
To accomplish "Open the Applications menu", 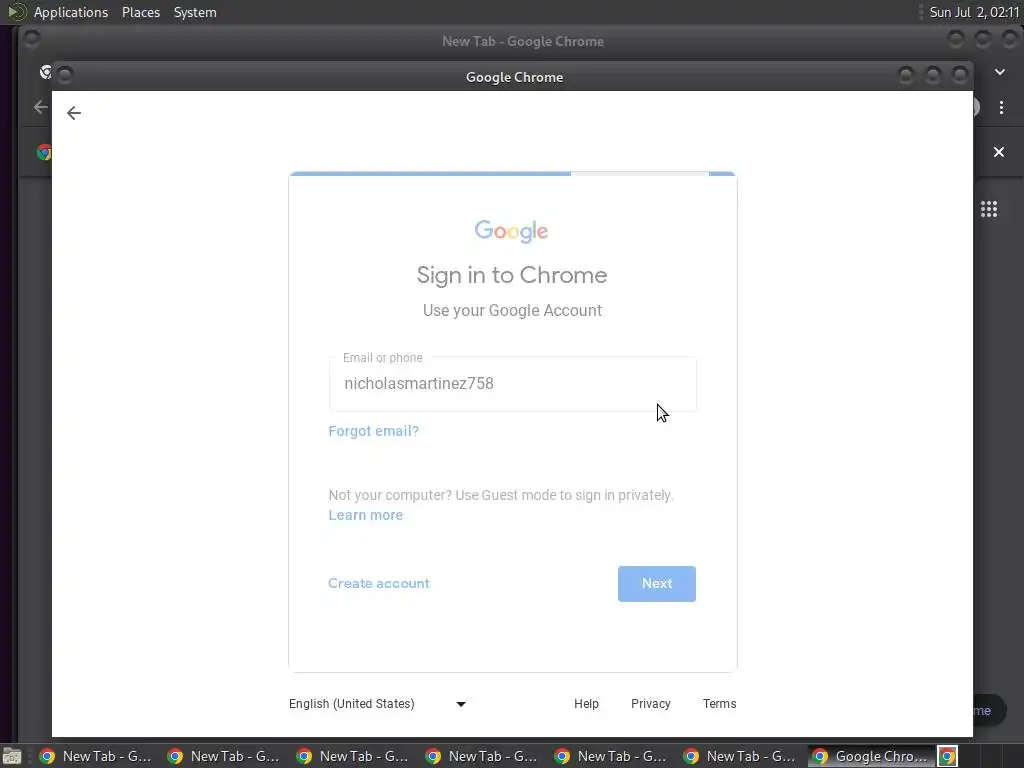I will [71, 12].
